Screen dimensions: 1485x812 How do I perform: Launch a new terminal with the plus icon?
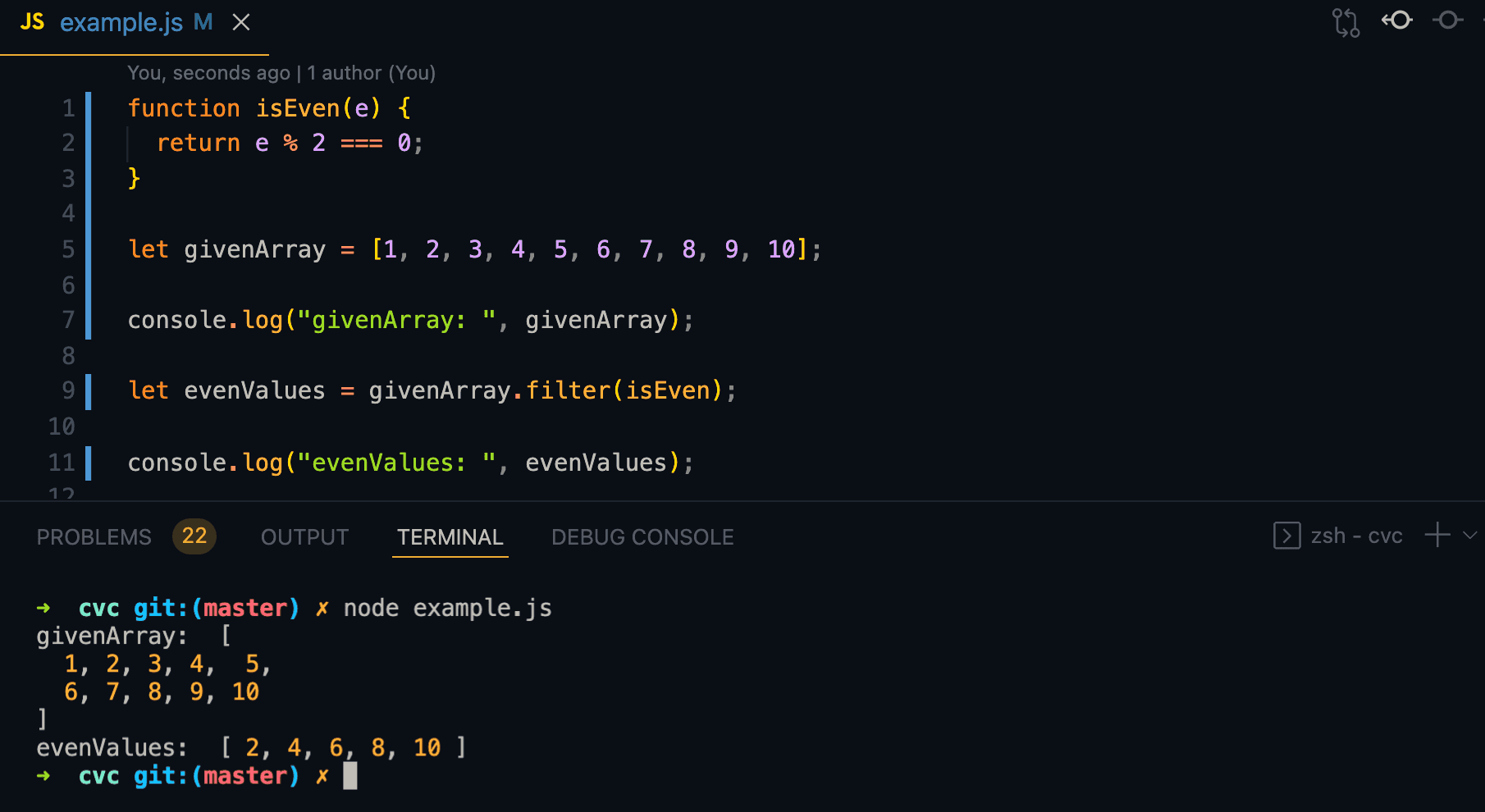pos(1436,536)
